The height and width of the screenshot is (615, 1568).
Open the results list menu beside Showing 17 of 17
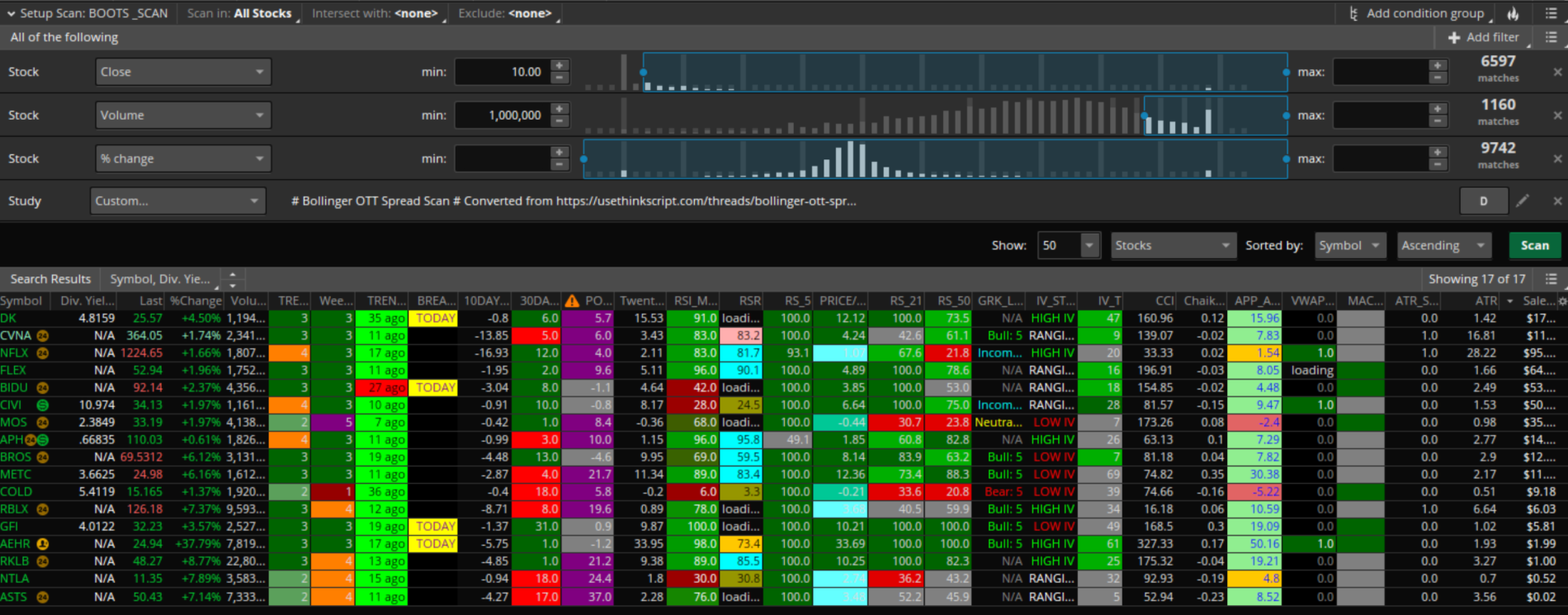1551,279
